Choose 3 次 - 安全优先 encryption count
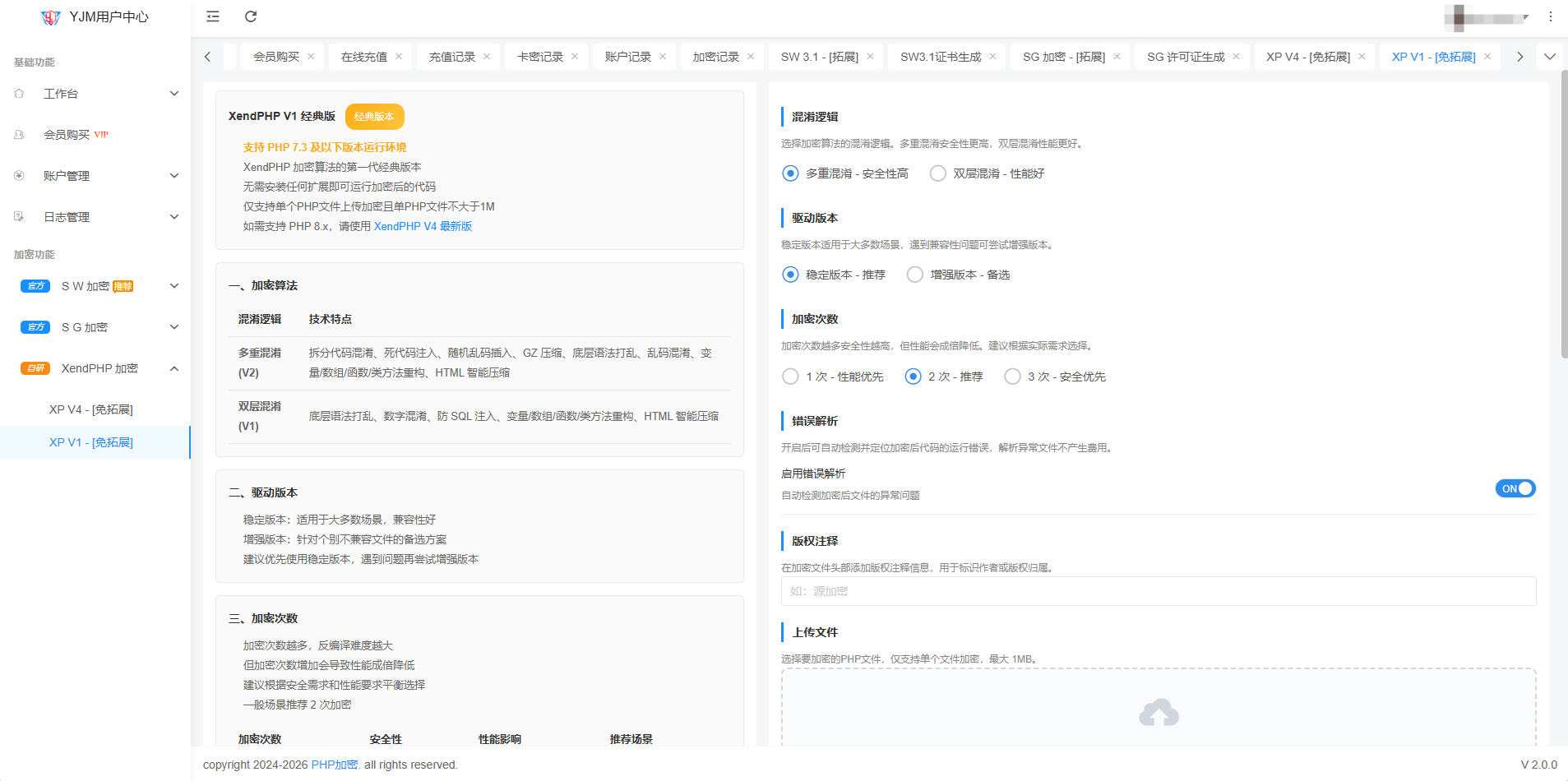The image size is (1568, 781). [x=1012, y=377]
